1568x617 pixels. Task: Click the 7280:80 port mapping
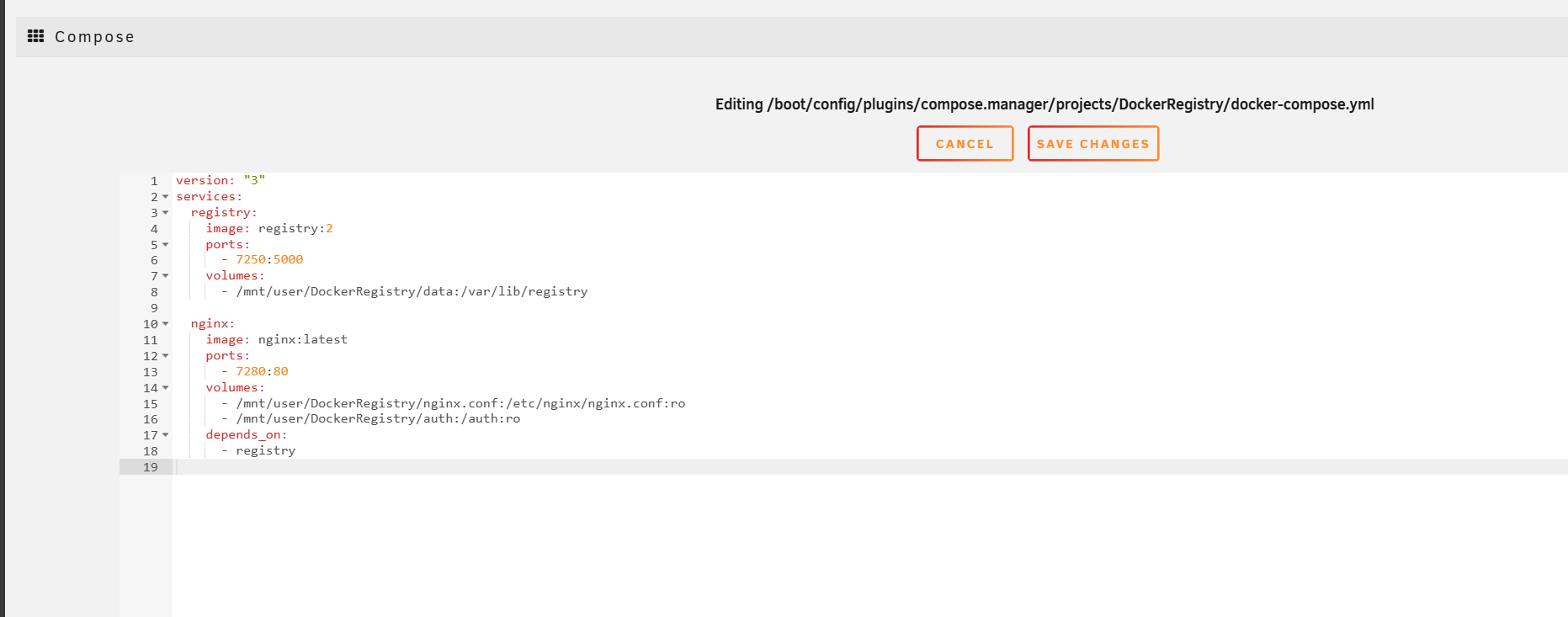262,371
